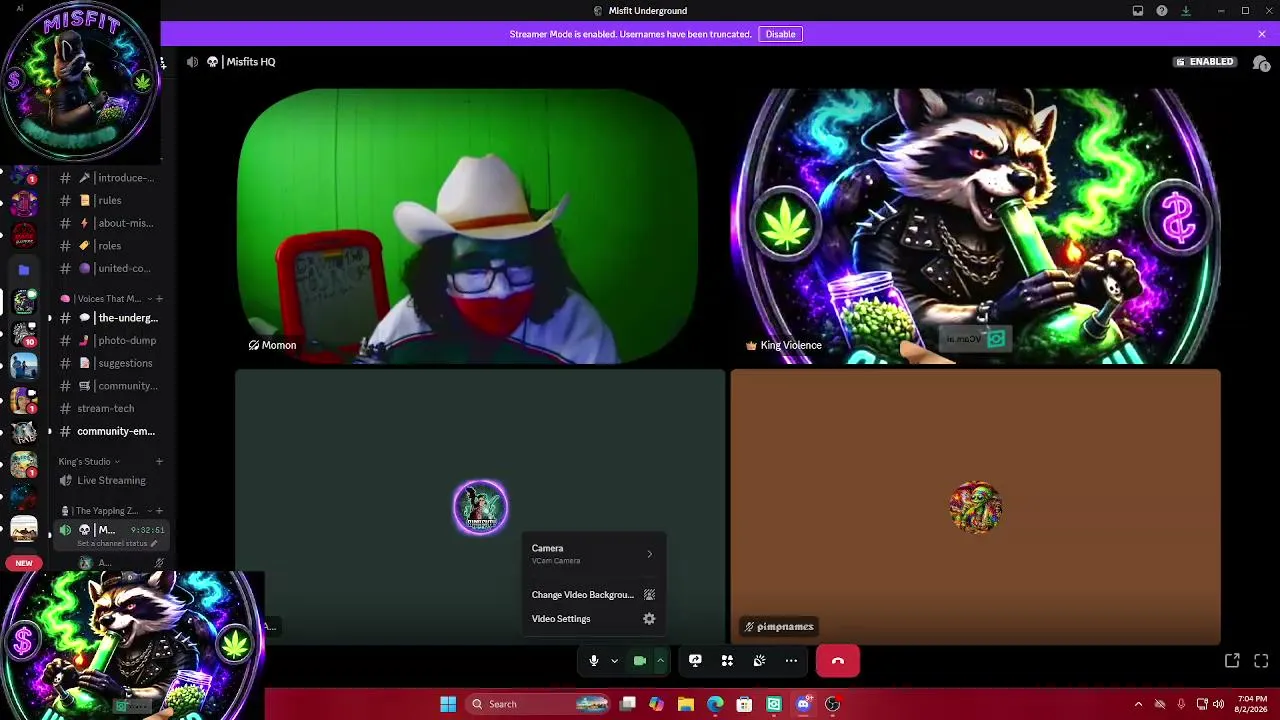Open the clock and date flyout
The width and height of the screenshot is (1280, 720).
coord(1252,704)
